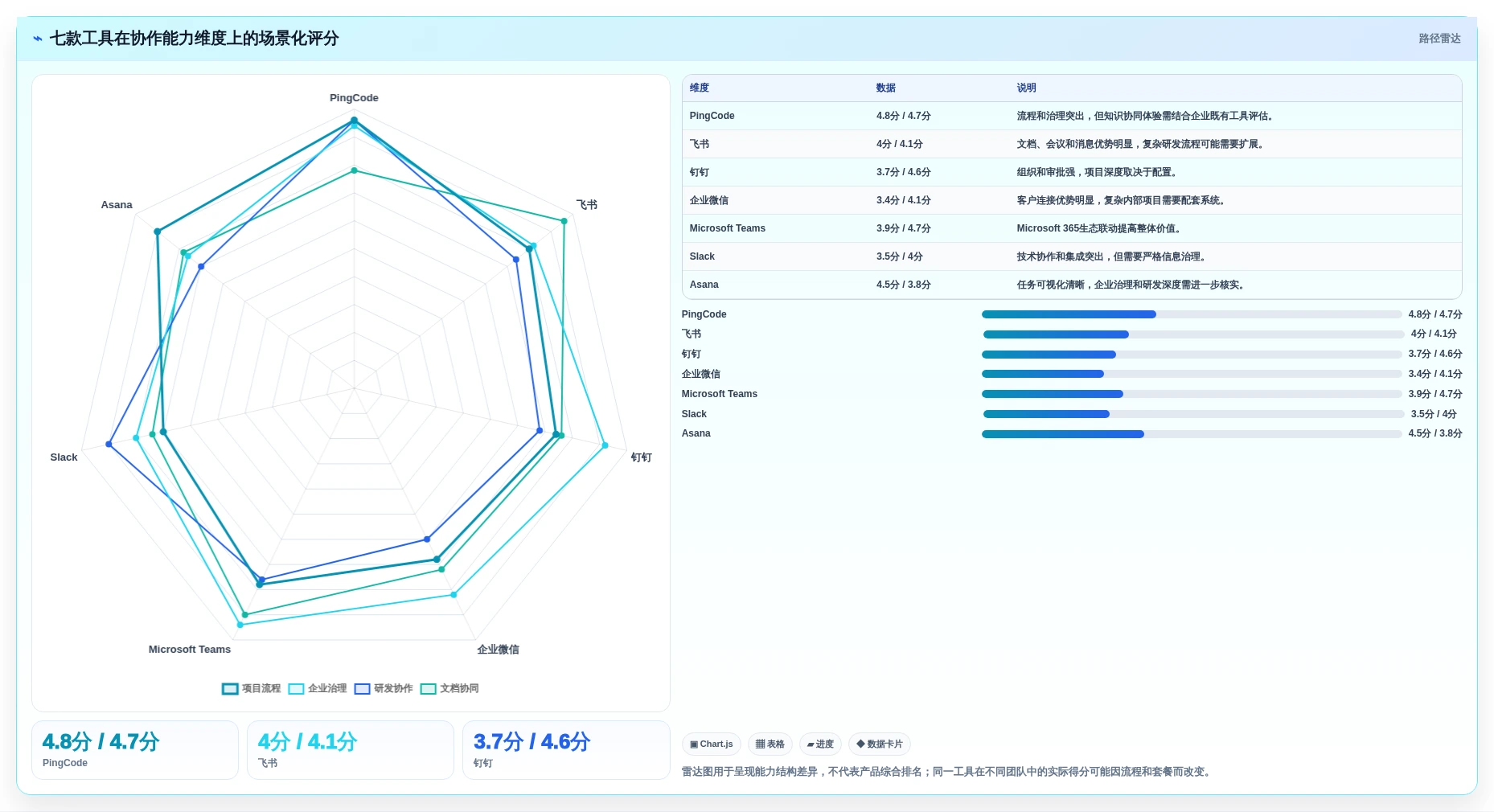Click the Asana progress bar
Screen dimensions: 1494x812
click(x=1192, y=434)
